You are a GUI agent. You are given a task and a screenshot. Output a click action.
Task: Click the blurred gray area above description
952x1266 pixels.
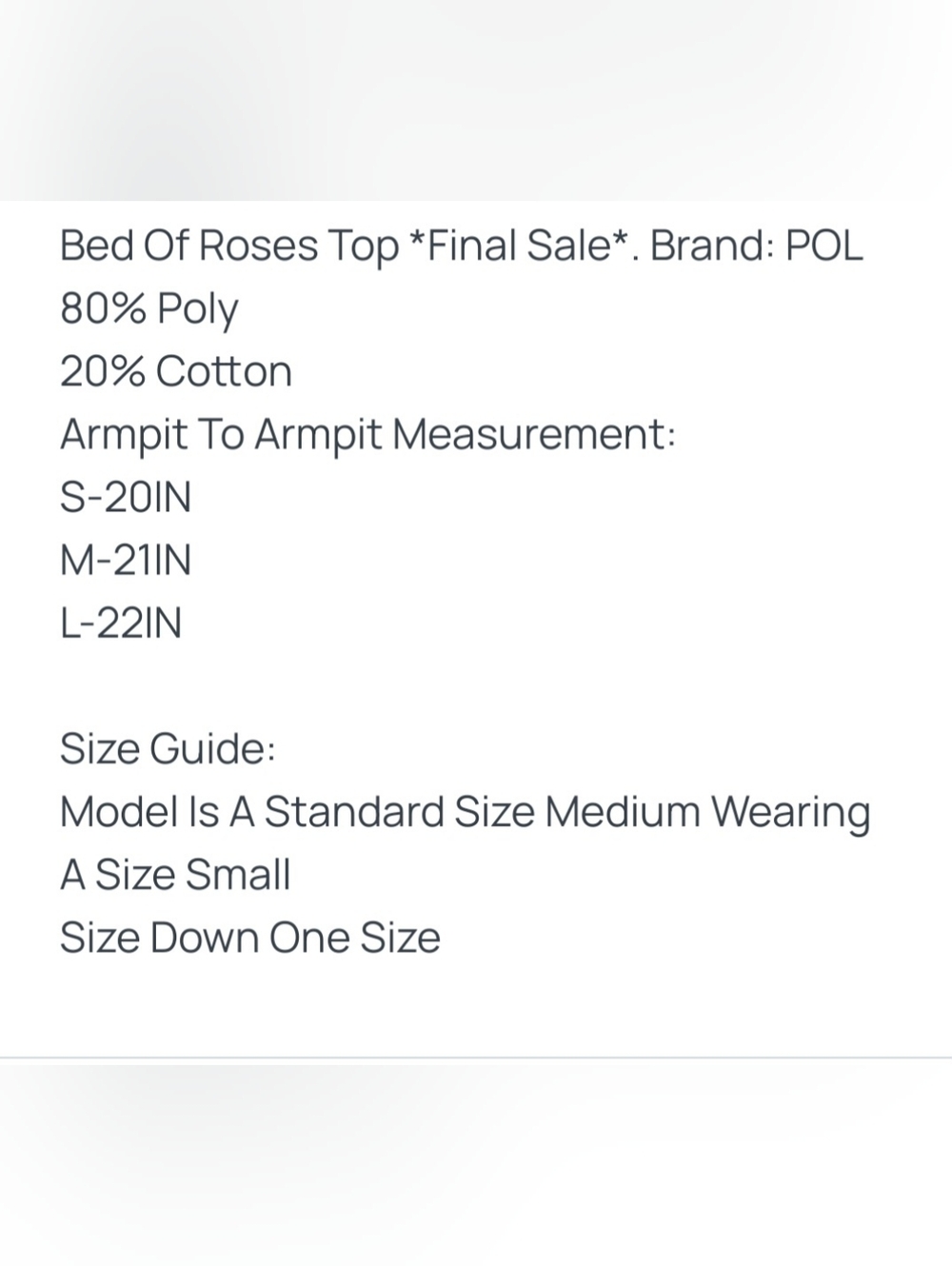pos(476,100)
